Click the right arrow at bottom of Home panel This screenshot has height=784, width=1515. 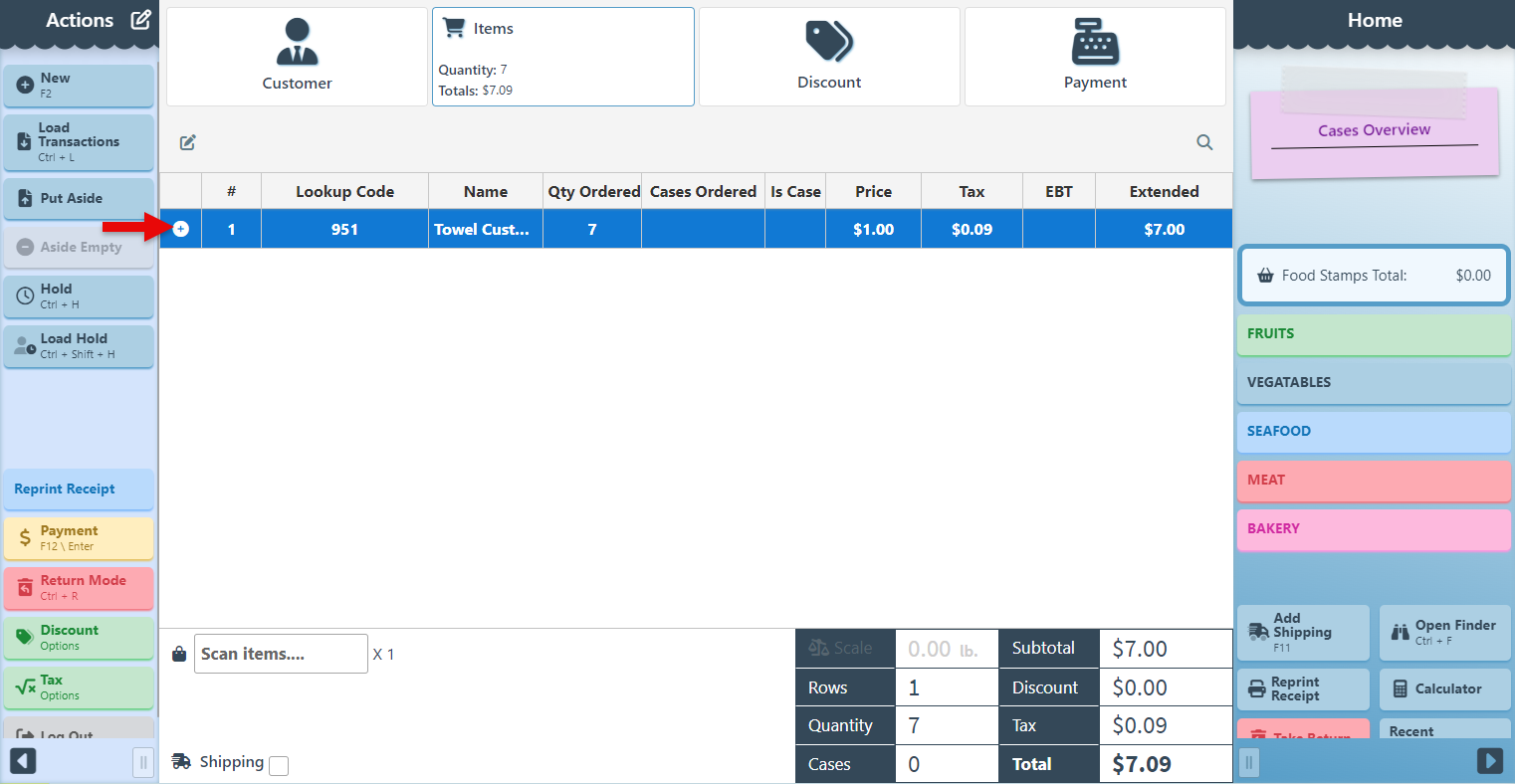pyautogui.click(x=1489, y=761)
